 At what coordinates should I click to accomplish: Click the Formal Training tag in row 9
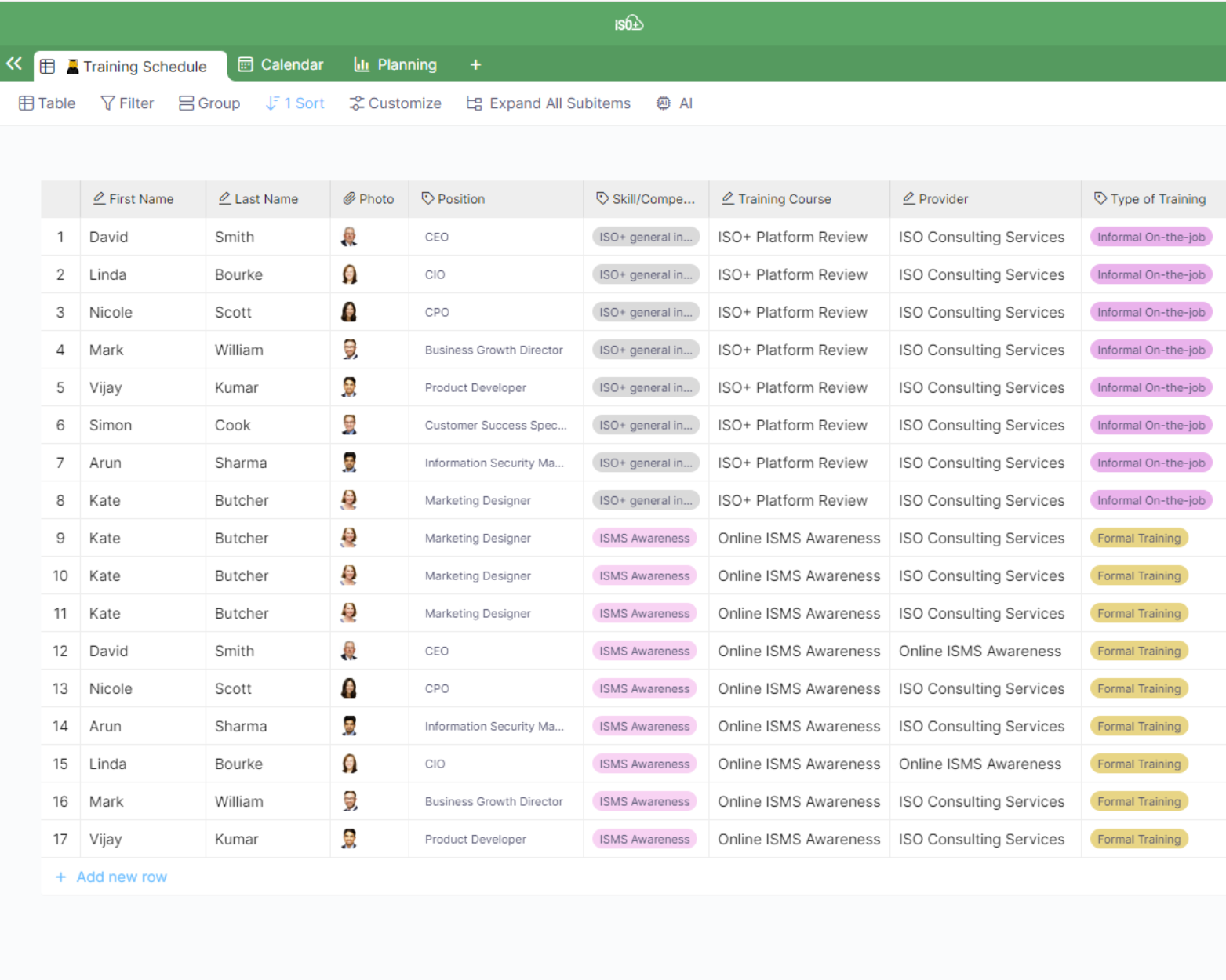(x=1138, y=539)
